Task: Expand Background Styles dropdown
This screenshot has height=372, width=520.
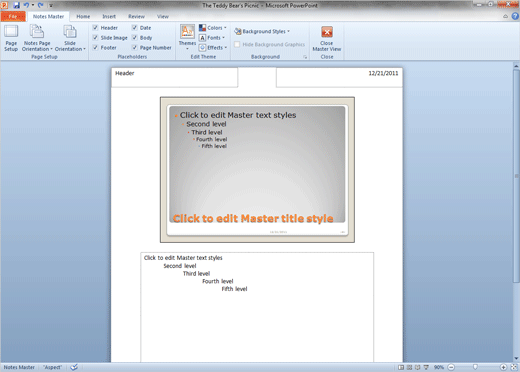Action: coord(262,31)
